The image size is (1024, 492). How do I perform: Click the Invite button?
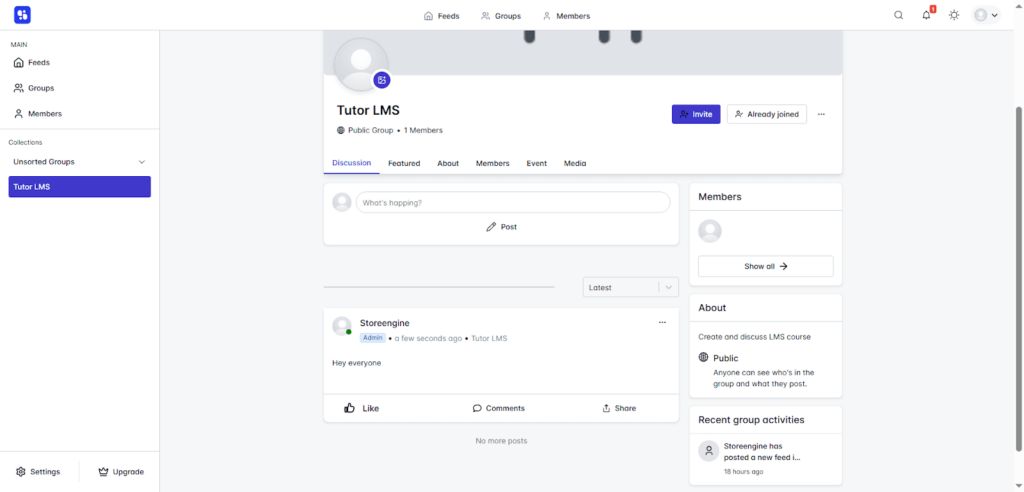[696, 114]
